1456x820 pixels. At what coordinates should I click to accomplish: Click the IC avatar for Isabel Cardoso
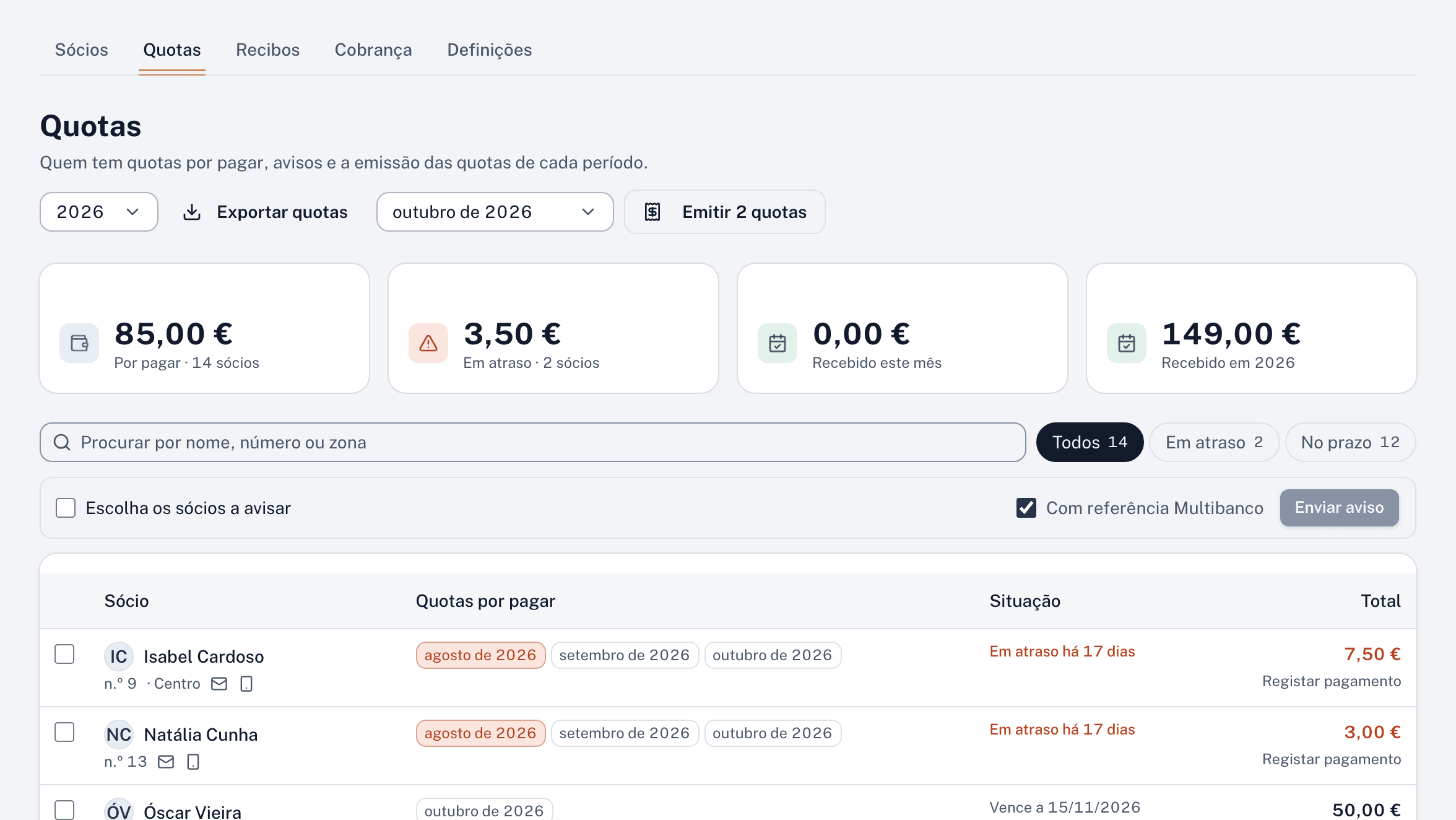point(119,656)
